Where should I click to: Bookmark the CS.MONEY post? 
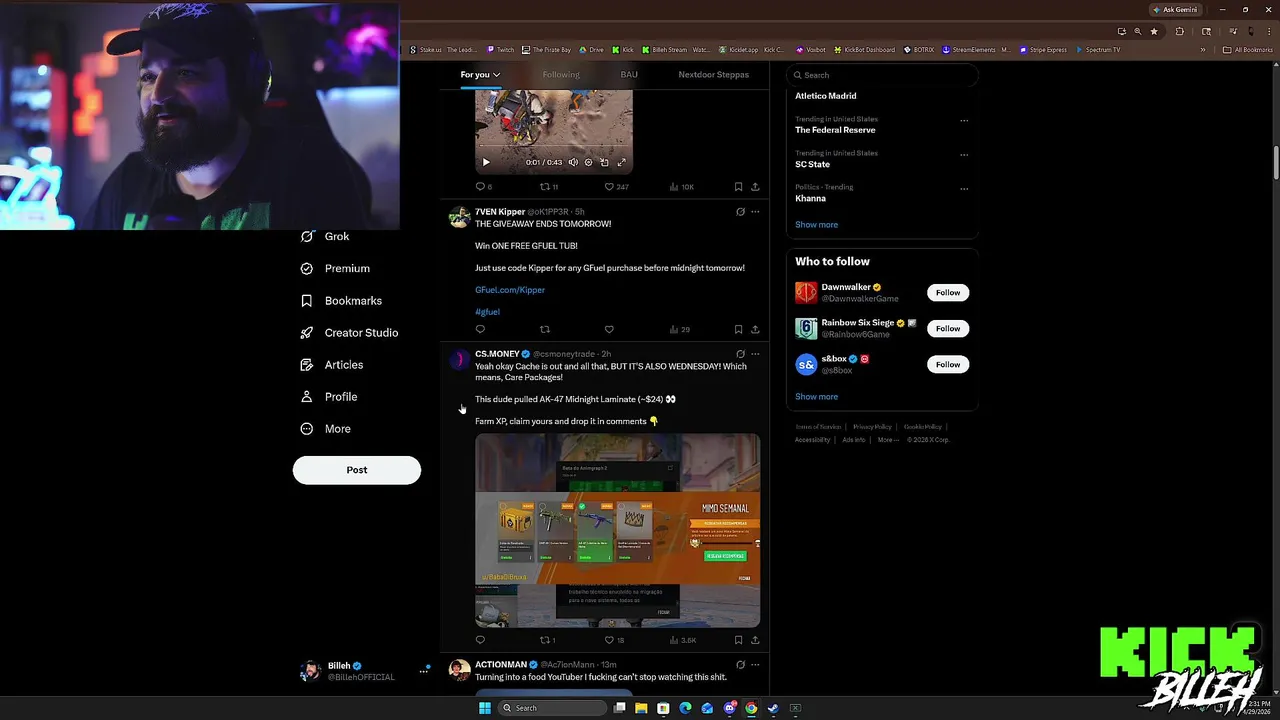tap(738, 640)
